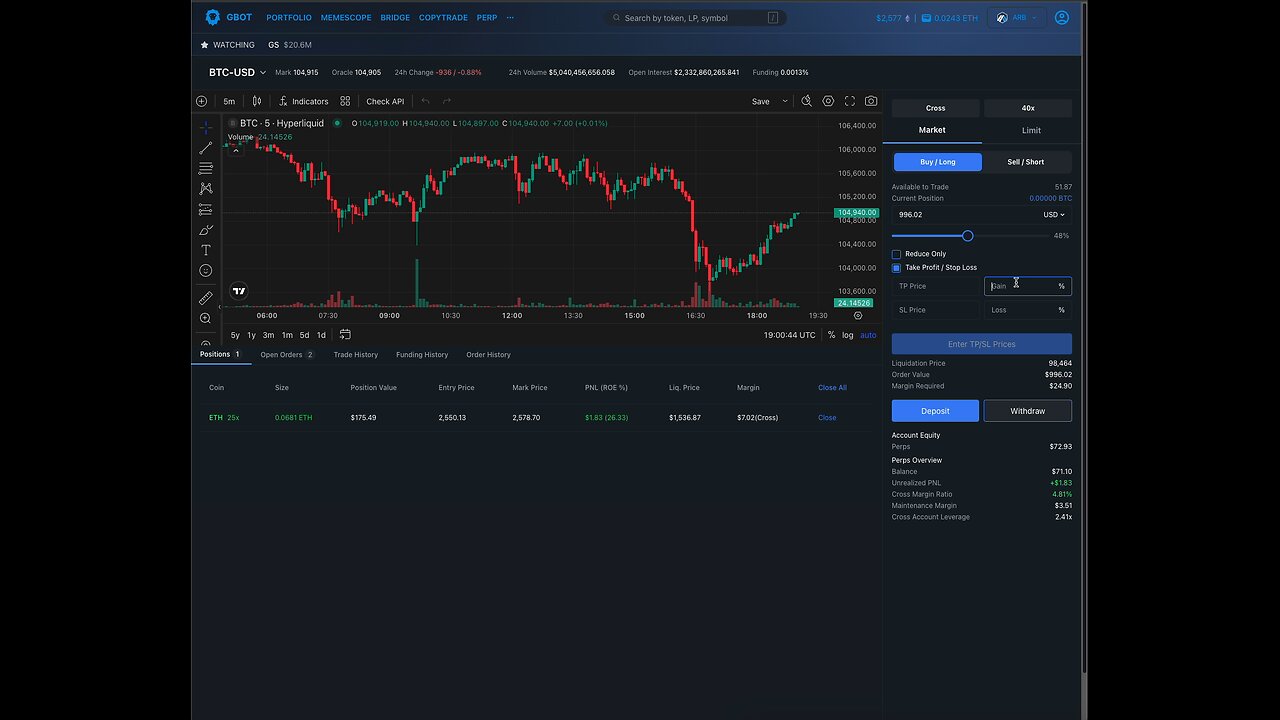This screenshot has height=720, width=1280.
Task: Click the Check API button
Action: tap(385, 101)
